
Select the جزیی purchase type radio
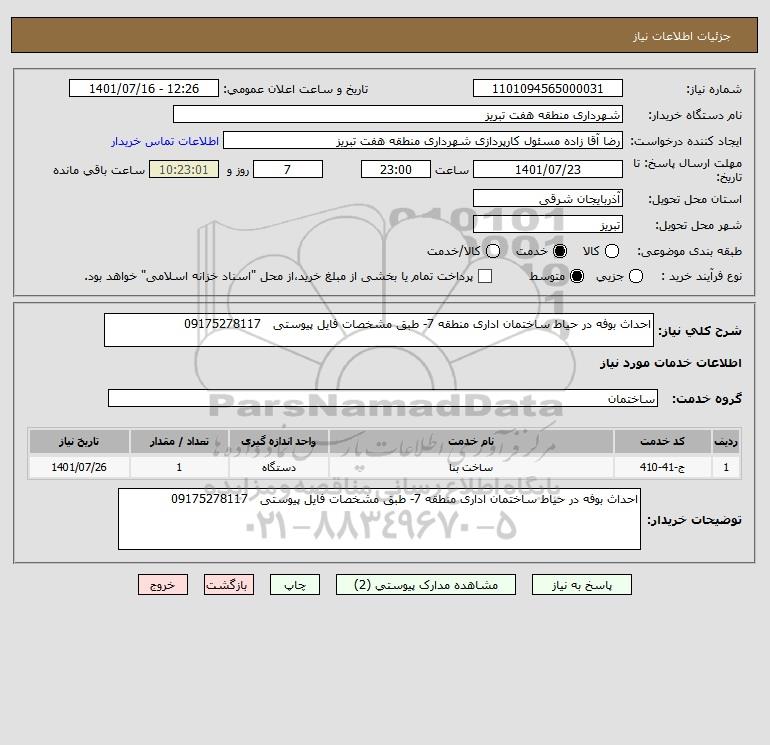635,276
